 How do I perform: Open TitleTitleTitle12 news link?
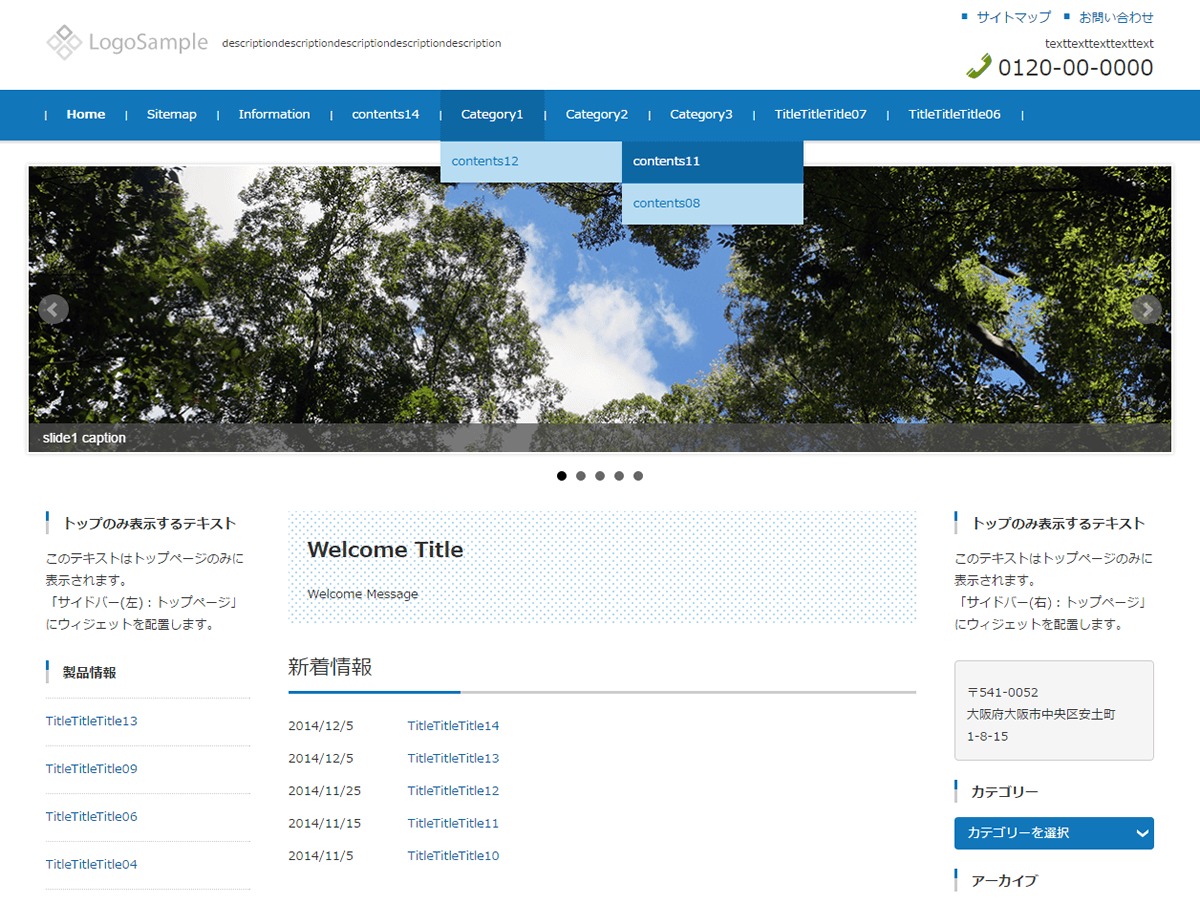453,791
